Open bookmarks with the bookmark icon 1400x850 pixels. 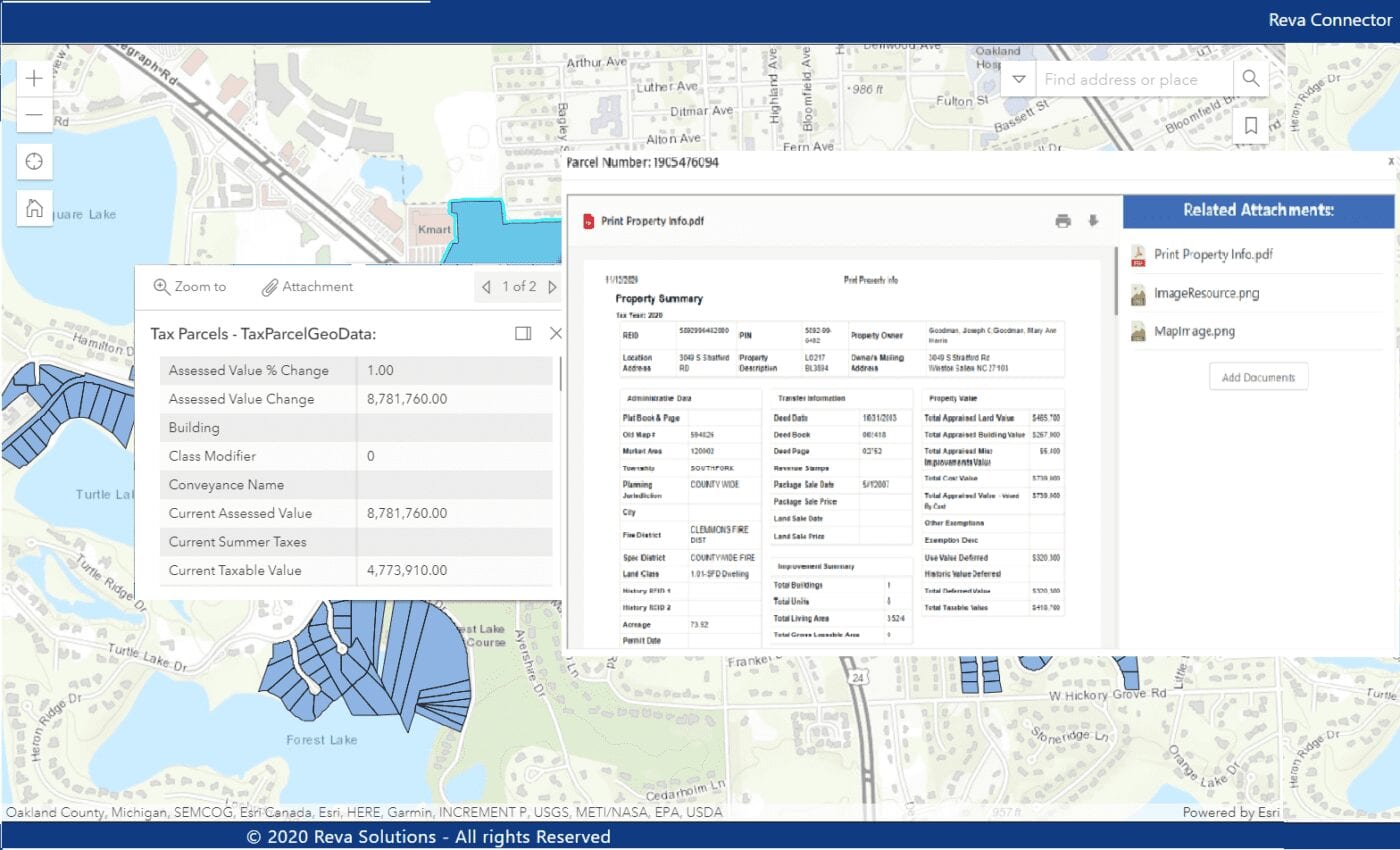tap(1251, 125)
